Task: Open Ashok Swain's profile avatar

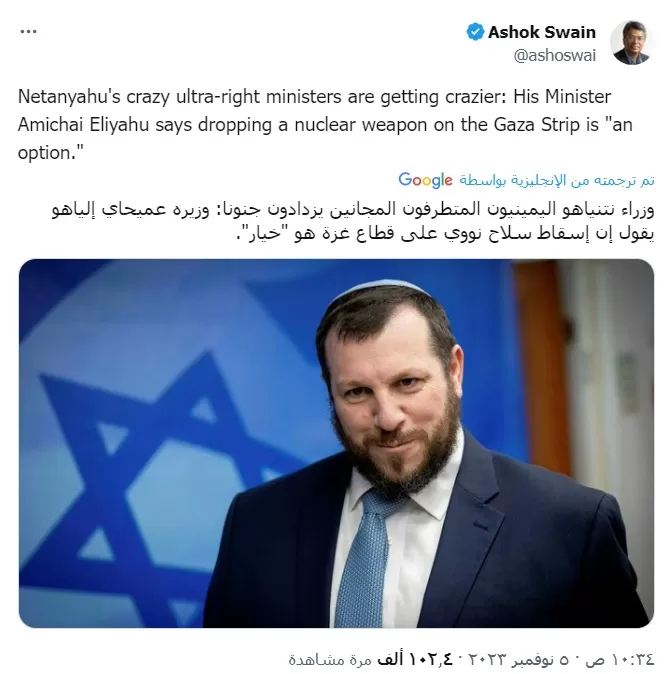Action: [631, 43]
